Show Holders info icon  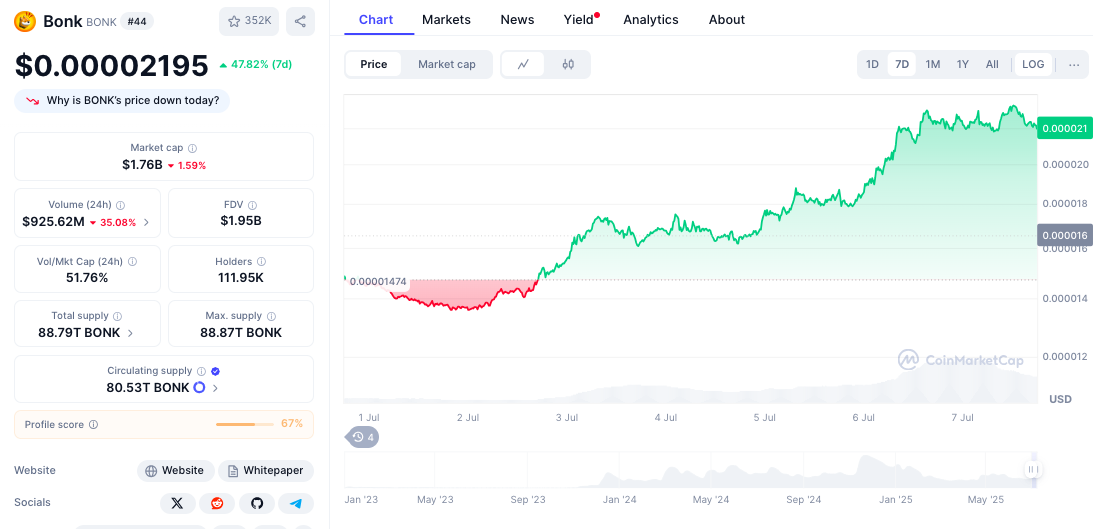coord(261,262)
